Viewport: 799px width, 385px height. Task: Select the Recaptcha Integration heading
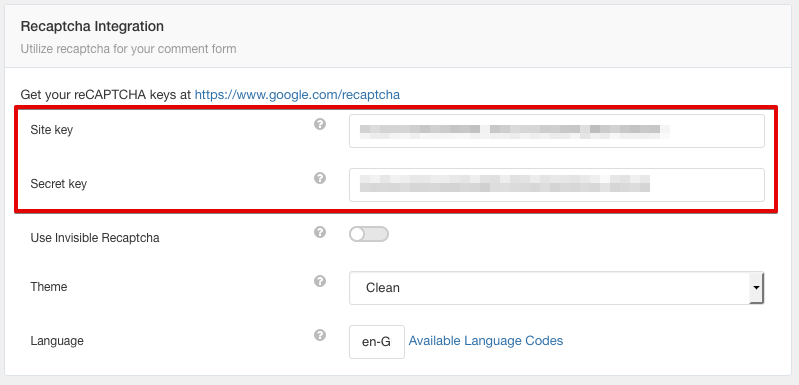[92, 26]
